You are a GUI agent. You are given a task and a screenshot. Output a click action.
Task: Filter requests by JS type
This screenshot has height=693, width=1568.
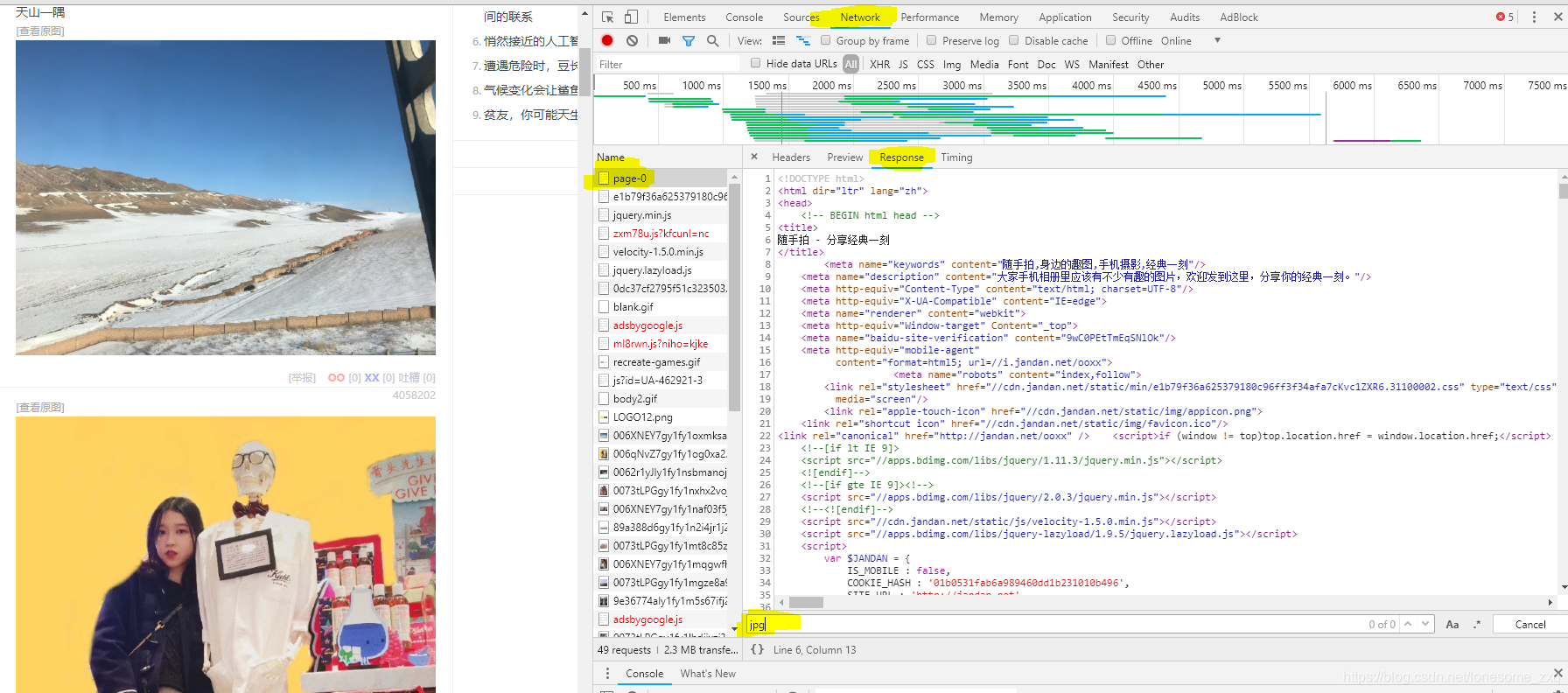[x=903, y=65]
